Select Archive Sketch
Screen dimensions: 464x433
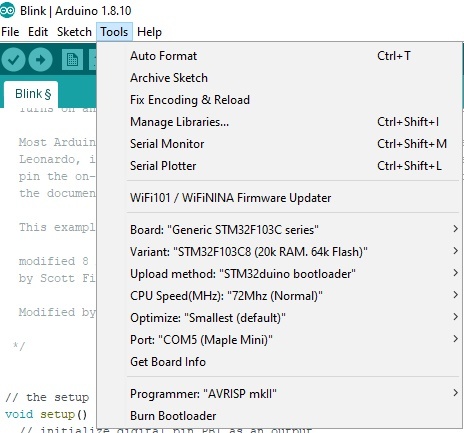point(279,78)
